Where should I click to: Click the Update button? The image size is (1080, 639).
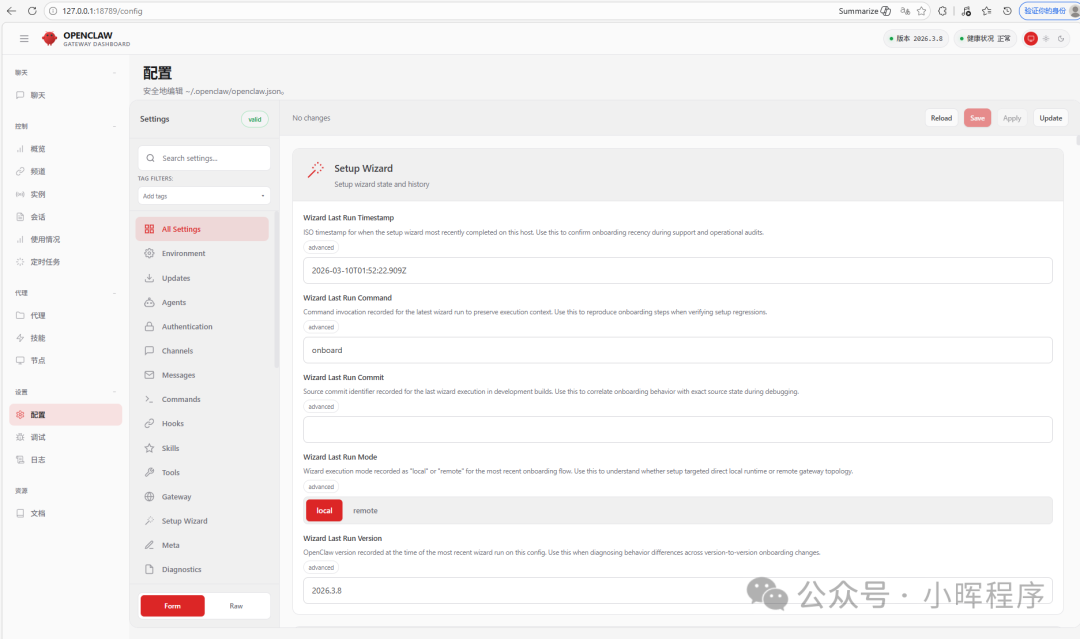(x=1050, y=118)
